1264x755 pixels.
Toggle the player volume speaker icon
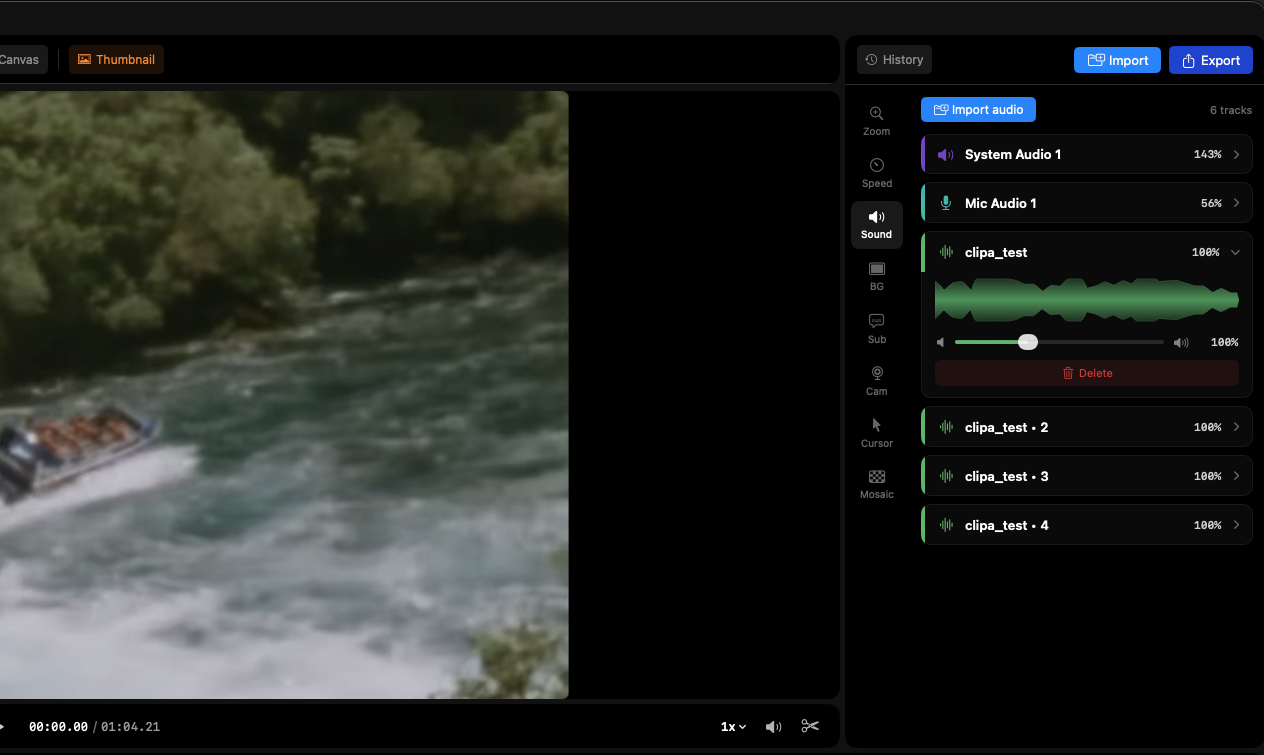(x=773, y=727)
